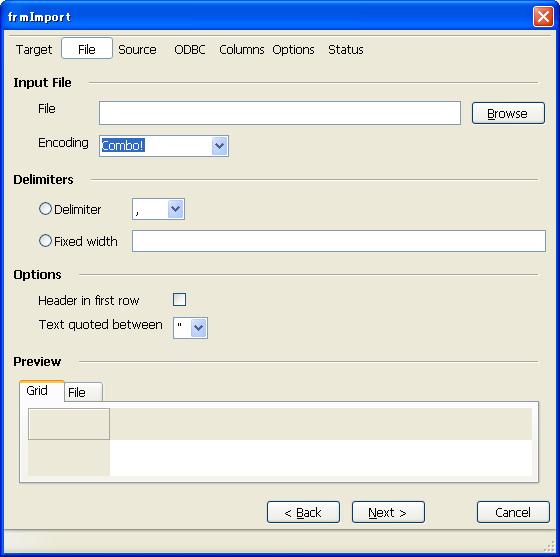The height and width of the screenshot is (557, 560).
Task: Enable Header in first row checkbox
Action: pyautogui.click(x=179, y=300)
